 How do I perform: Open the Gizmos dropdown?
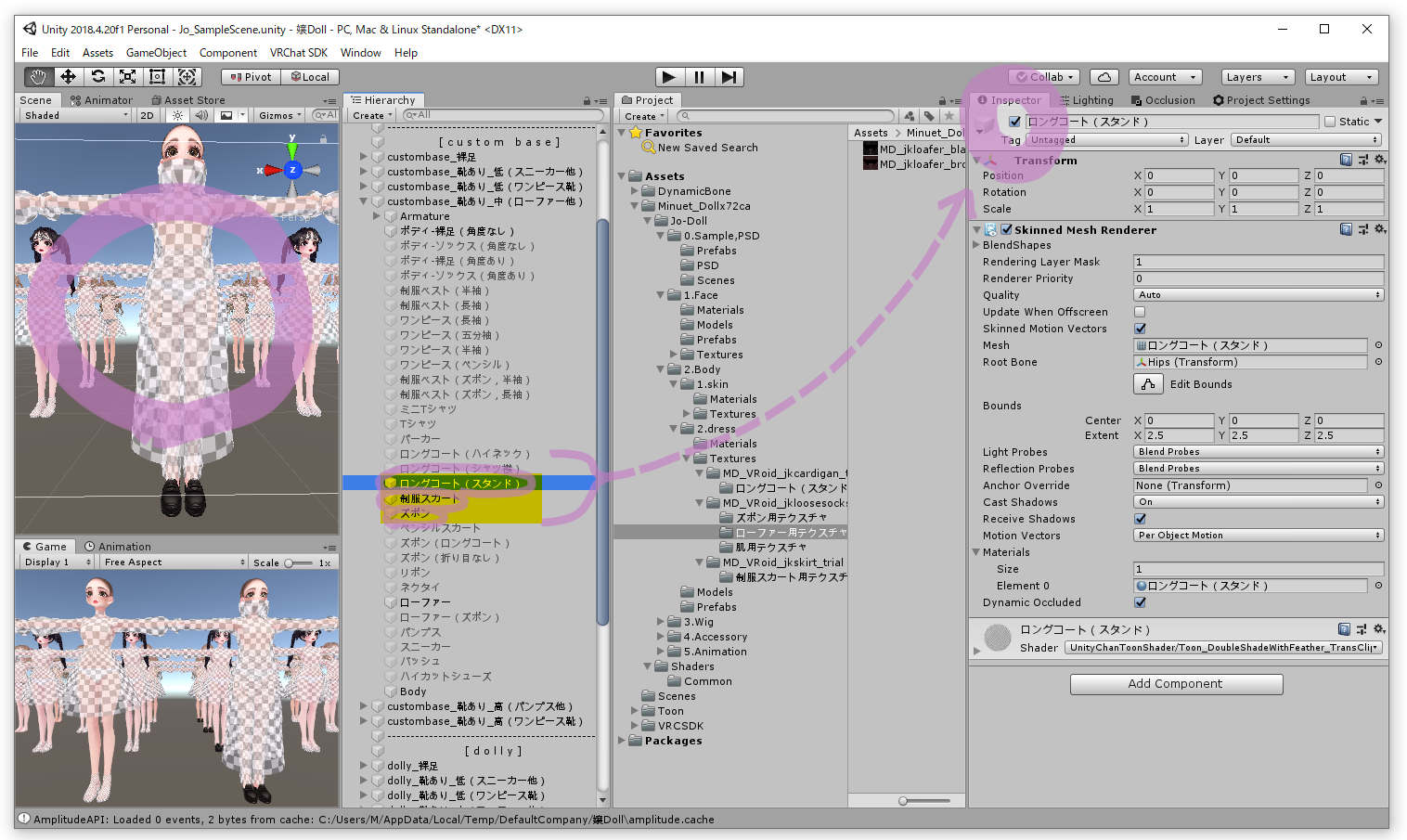(280, 115)
